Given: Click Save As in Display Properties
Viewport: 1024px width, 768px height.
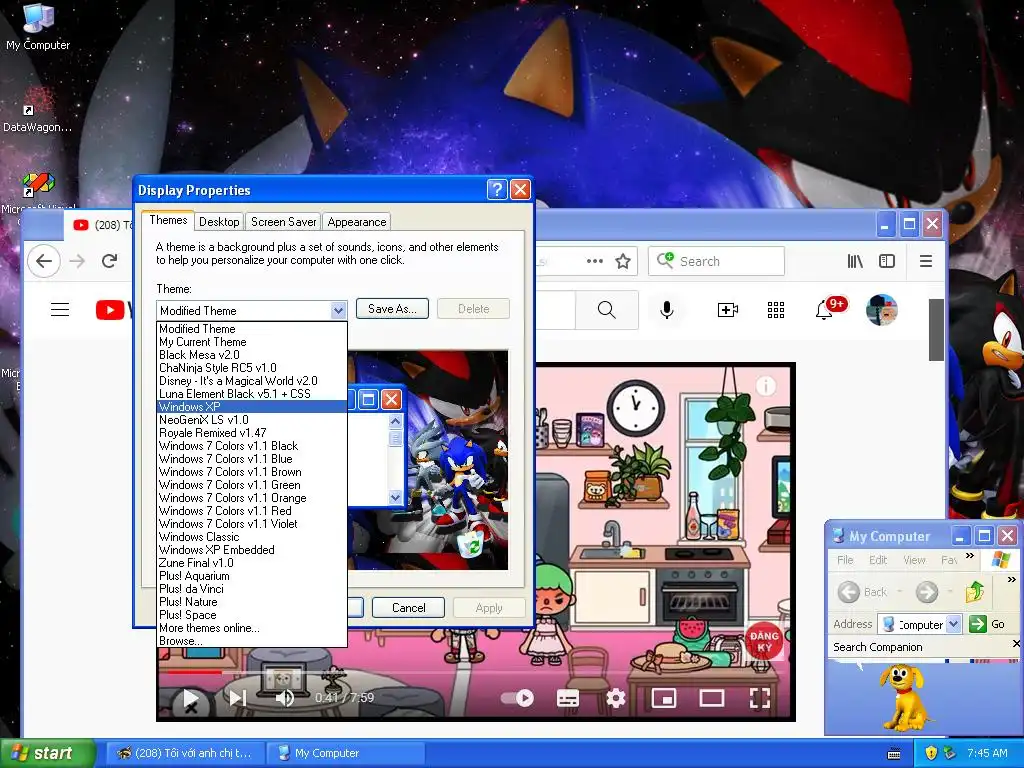Looking at the screenshot, I should pyautogui.click(x=392, y=309).
